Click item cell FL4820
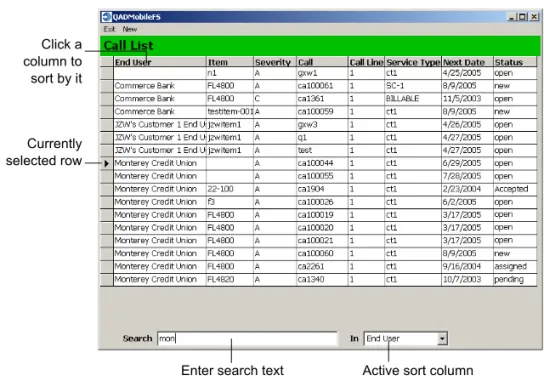Viewport: 544px width, 381px height. [x=230, y=280]
